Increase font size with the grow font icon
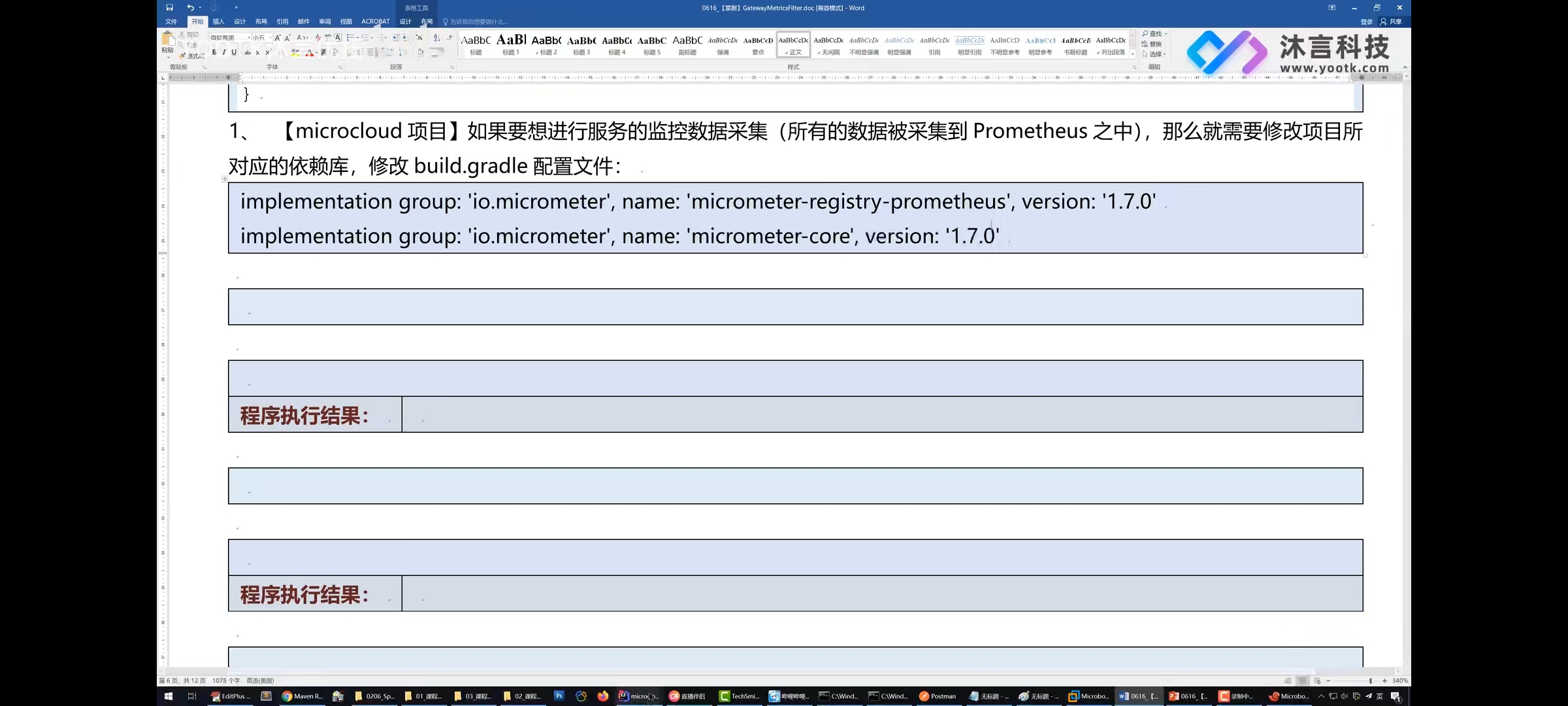Image resolution: width=1568 pixels, height=706 pixels. click(278, 38)
